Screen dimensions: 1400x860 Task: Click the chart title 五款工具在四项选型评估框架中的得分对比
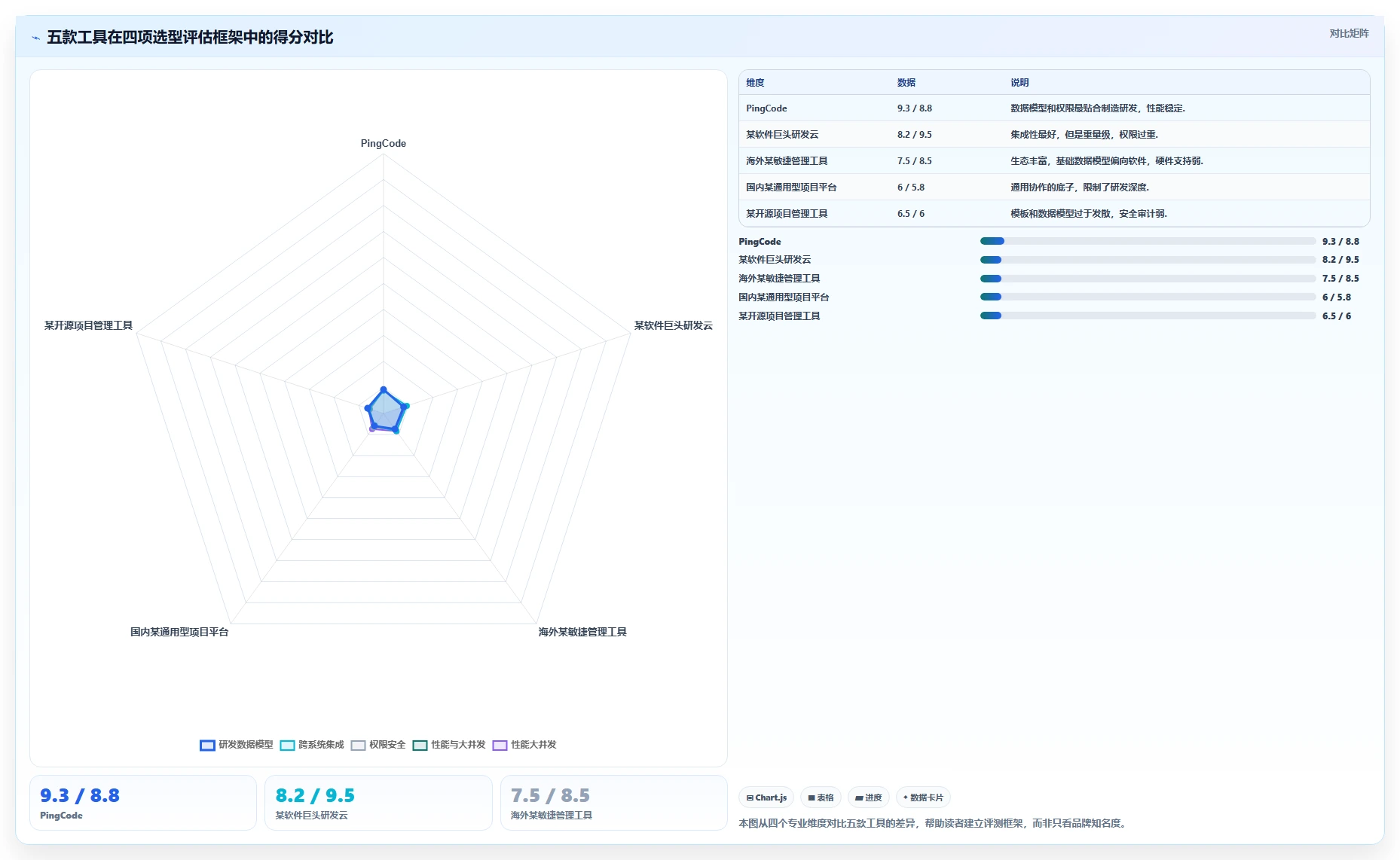190,38
